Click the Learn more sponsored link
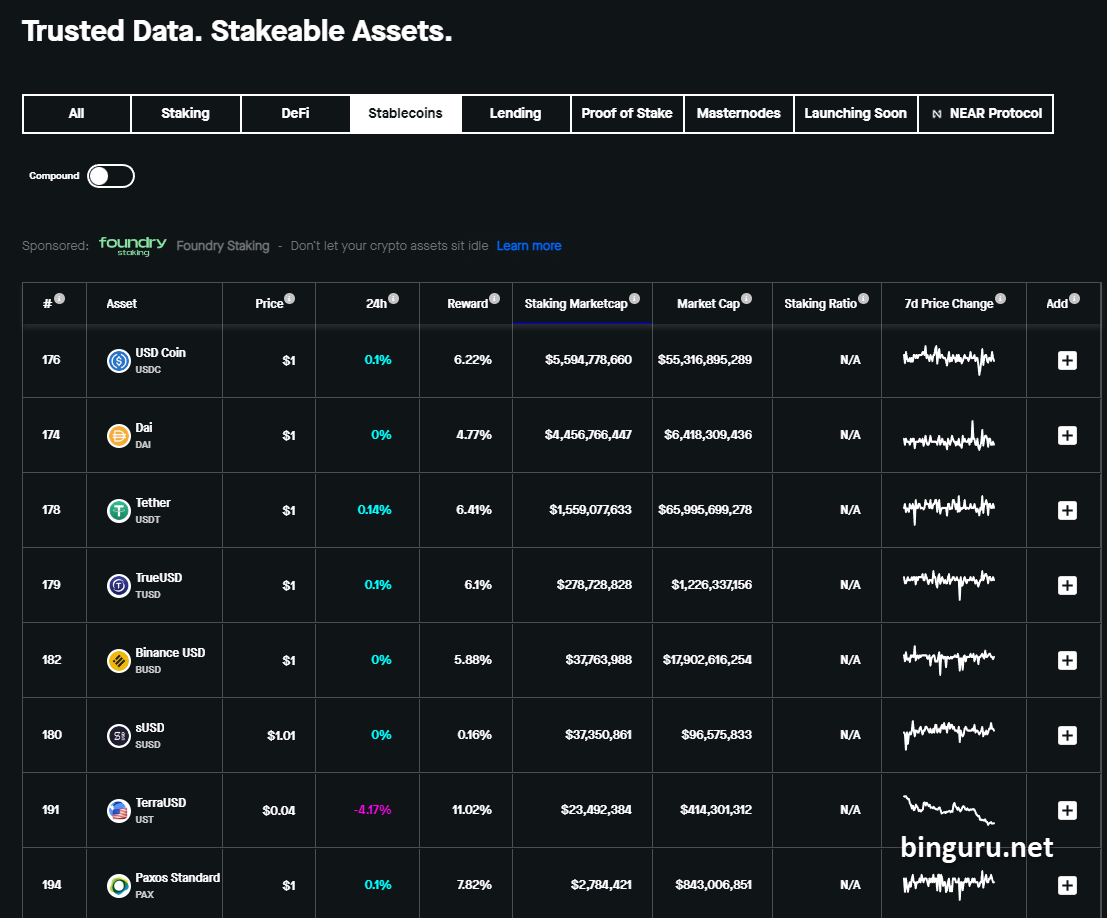Viewport: 1107px width, 918px height. point(529,246)
